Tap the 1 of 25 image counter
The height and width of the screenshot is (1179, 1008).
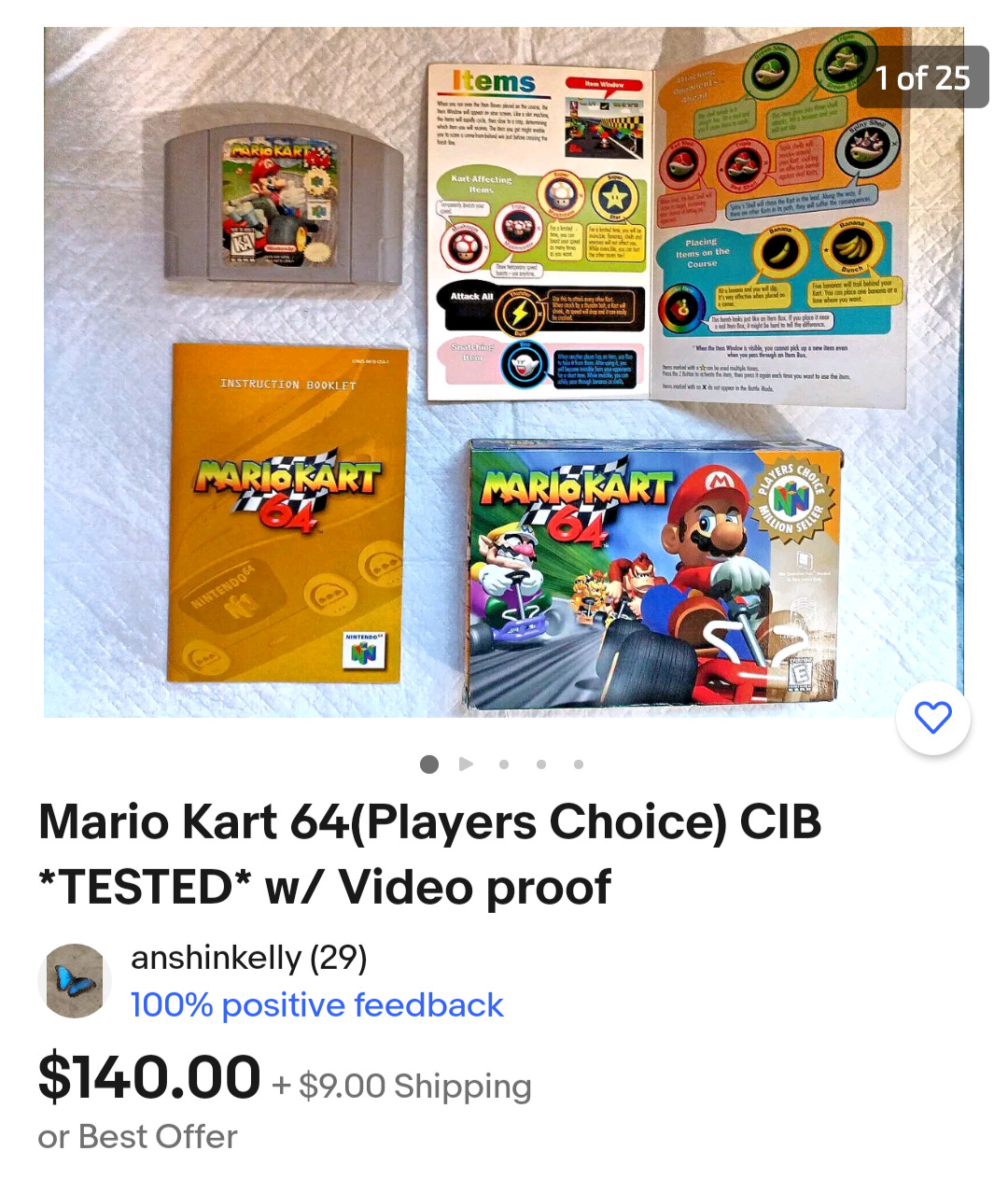pyautogui.click(x=922, y=77)
